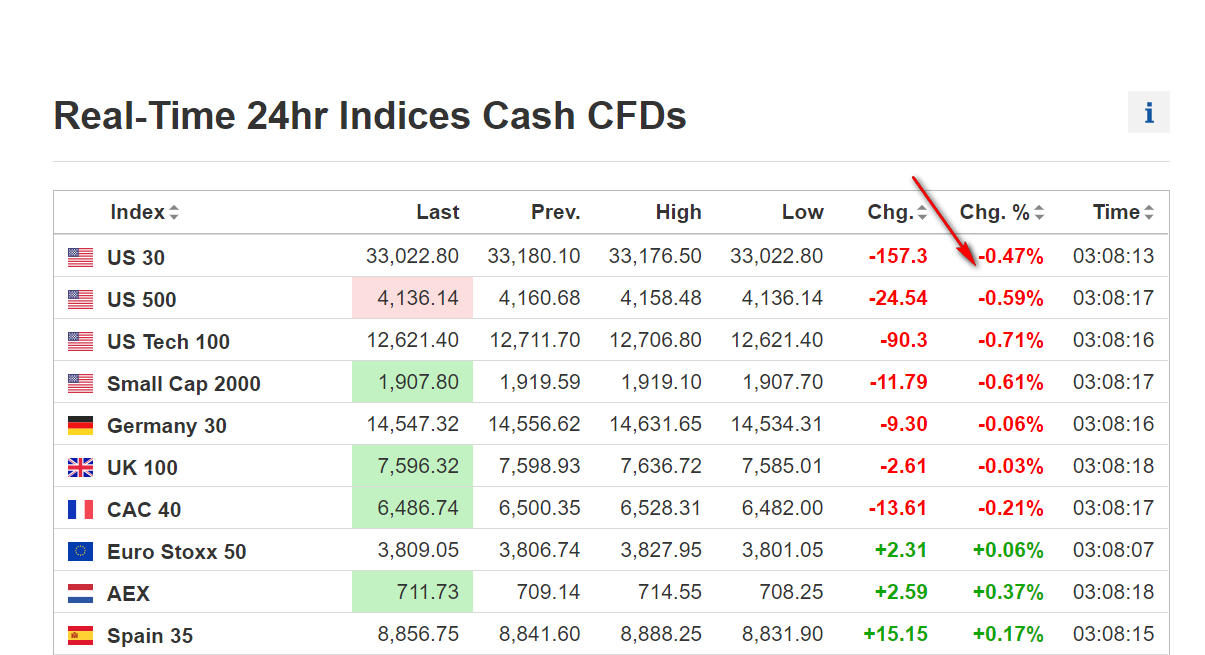Viewport: 1205px width, 655px height.
Task: Click the info icon beside the heading
Action: 1148,113
